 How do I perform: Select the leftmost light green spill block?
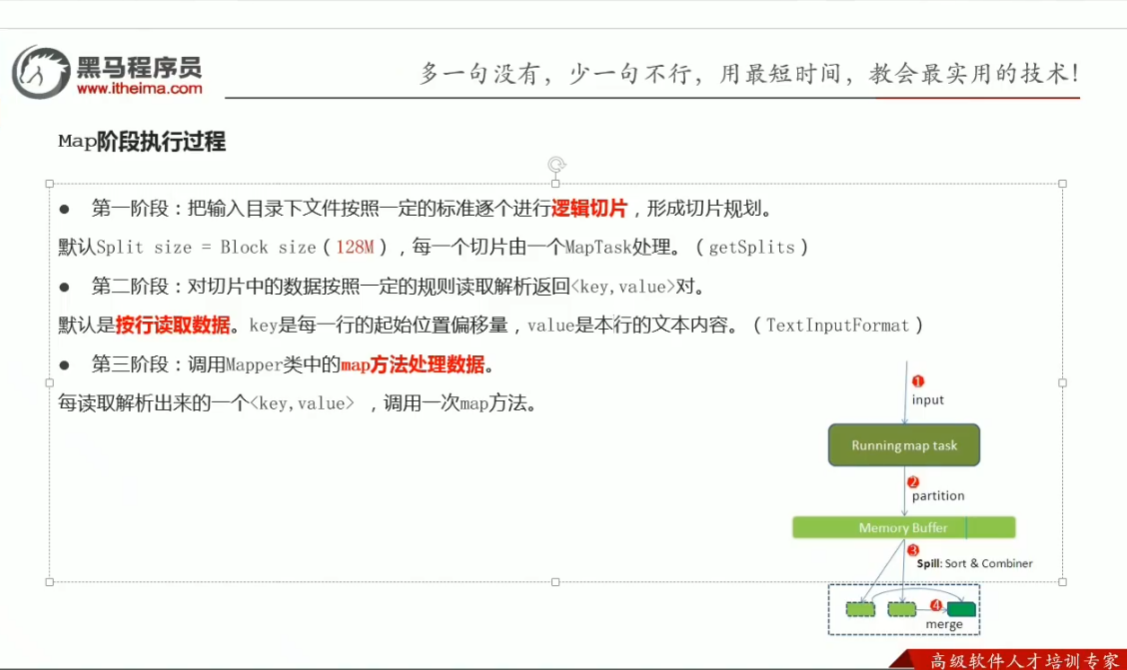[860, 610]
